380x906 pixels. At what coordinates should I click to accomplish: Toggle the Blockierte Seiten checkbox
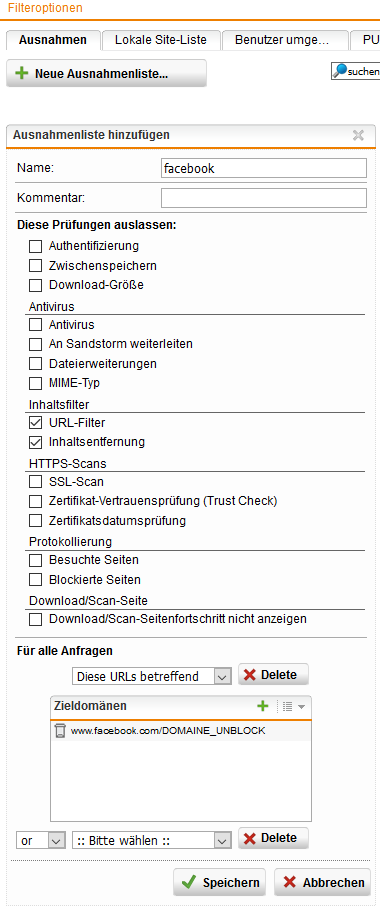point(36,580)
